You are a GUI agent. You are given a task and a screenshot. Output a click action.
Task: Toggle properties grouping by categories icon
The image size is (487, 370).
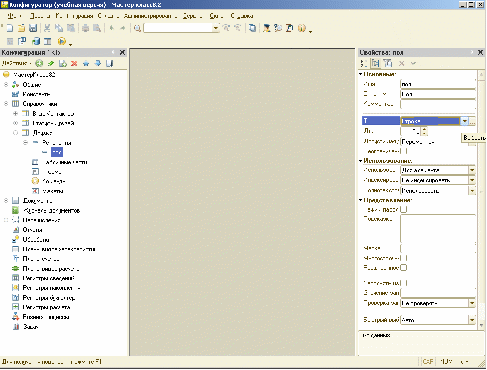click(376, 63)
